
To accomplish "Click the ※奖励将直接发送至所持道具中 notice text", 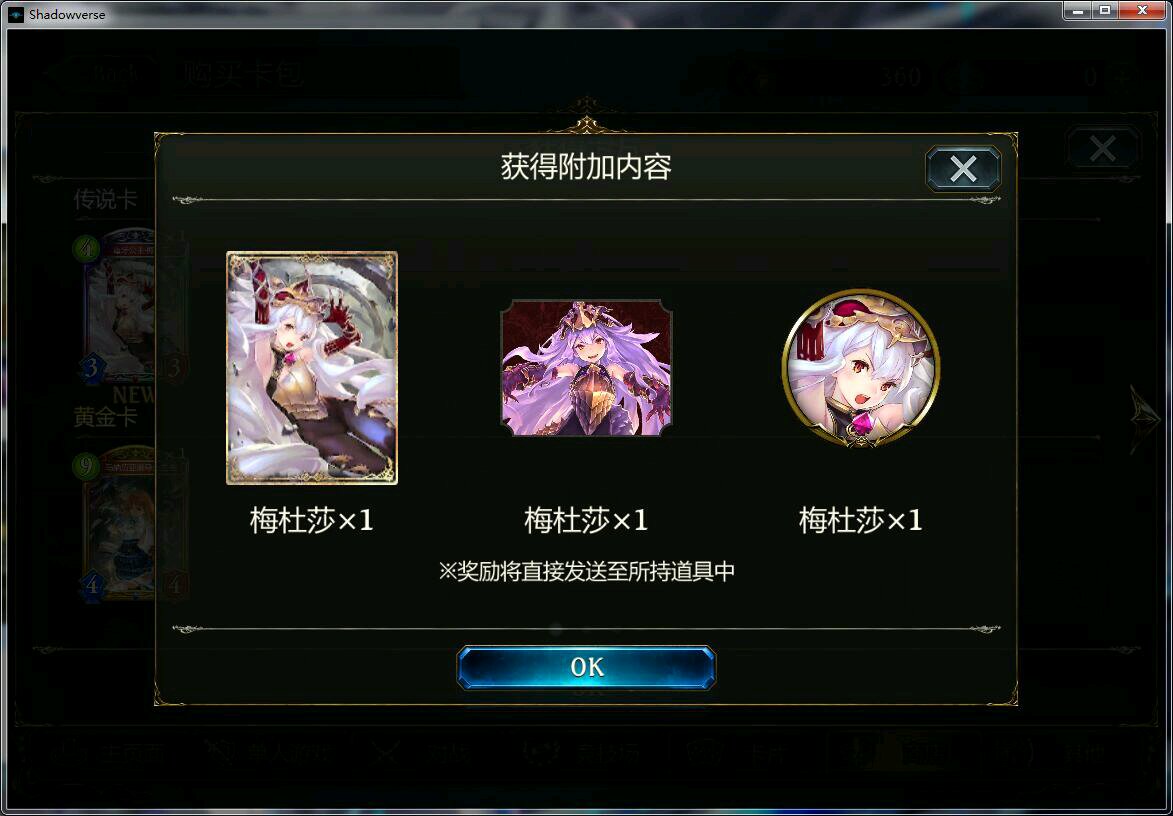I will (586, 571).
